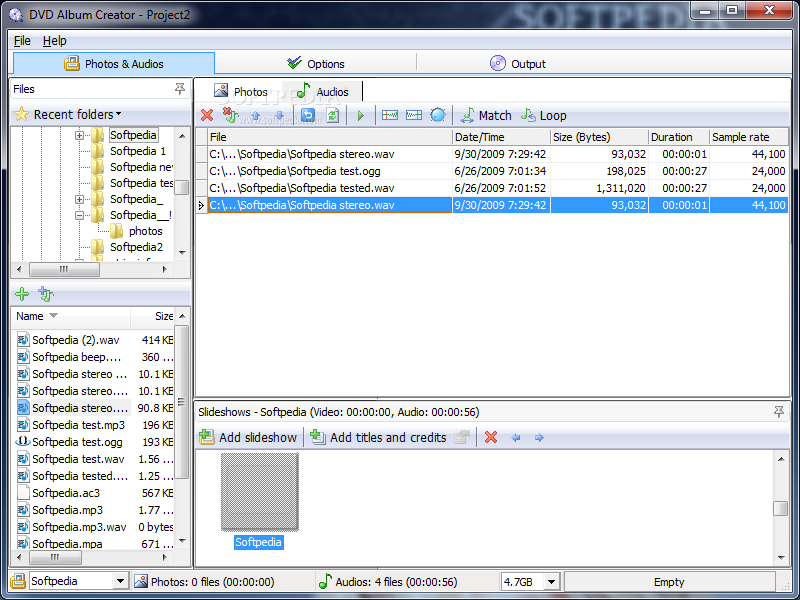Delete slideshow with the red X icon

click(491, 437)
